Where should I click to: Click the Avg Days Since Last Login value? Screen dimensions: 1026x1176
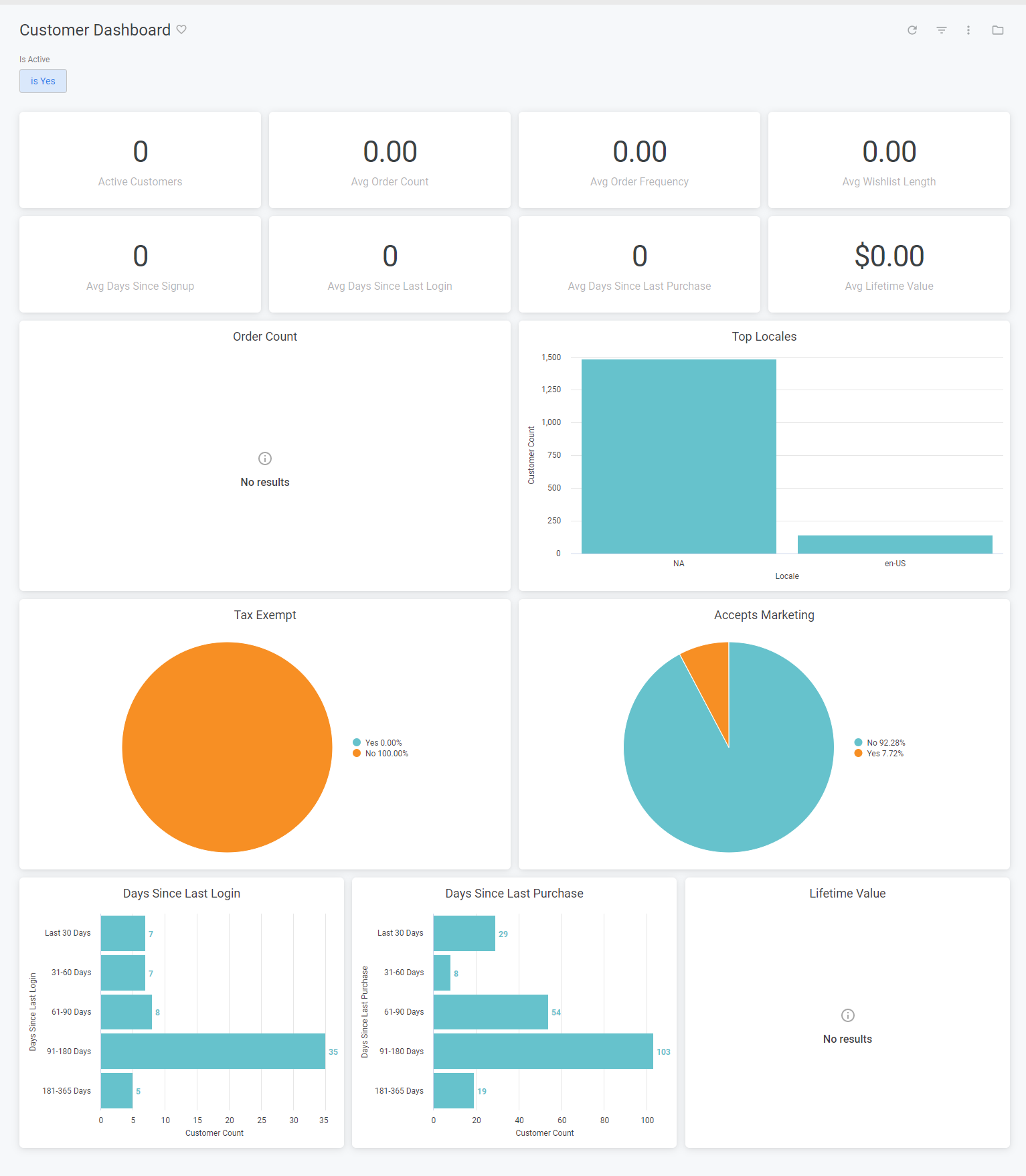click(x=390, y=256)
